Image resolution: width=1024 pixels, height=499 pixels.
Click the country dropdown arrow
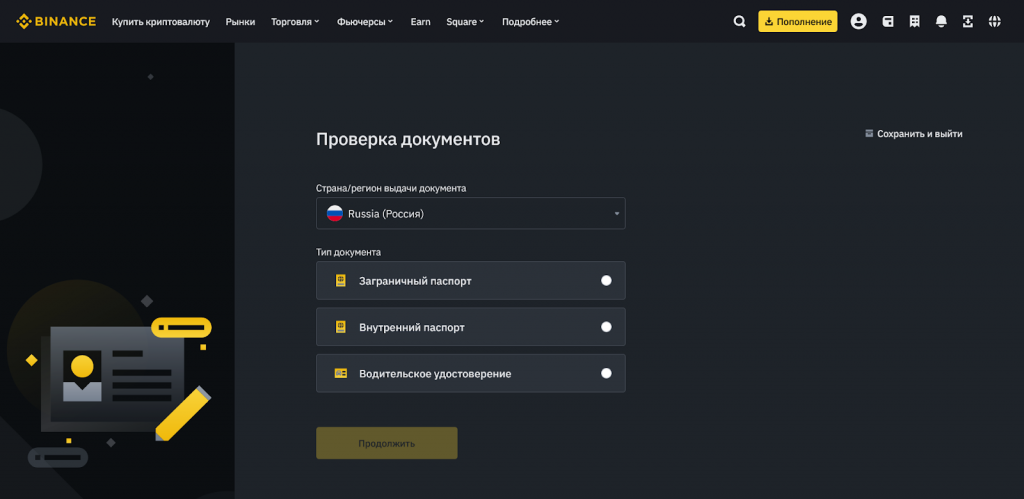pos(616,214)
